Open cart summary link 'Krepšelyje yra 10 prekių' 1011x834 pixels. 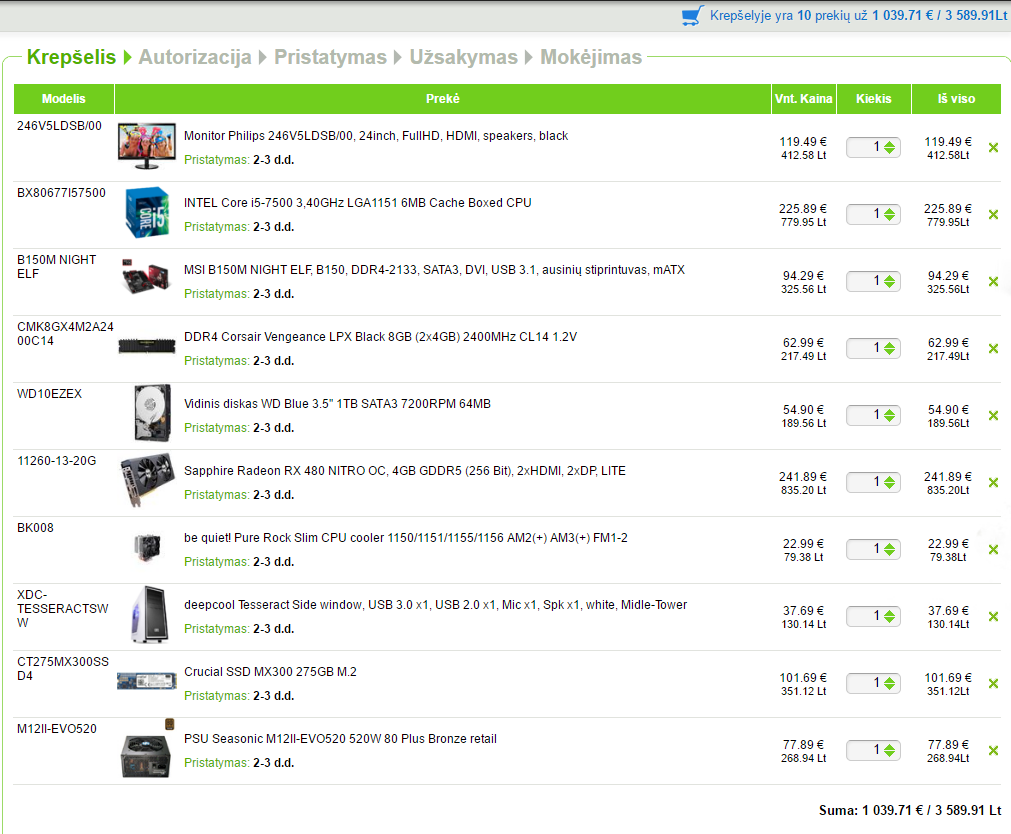[858, 15]
